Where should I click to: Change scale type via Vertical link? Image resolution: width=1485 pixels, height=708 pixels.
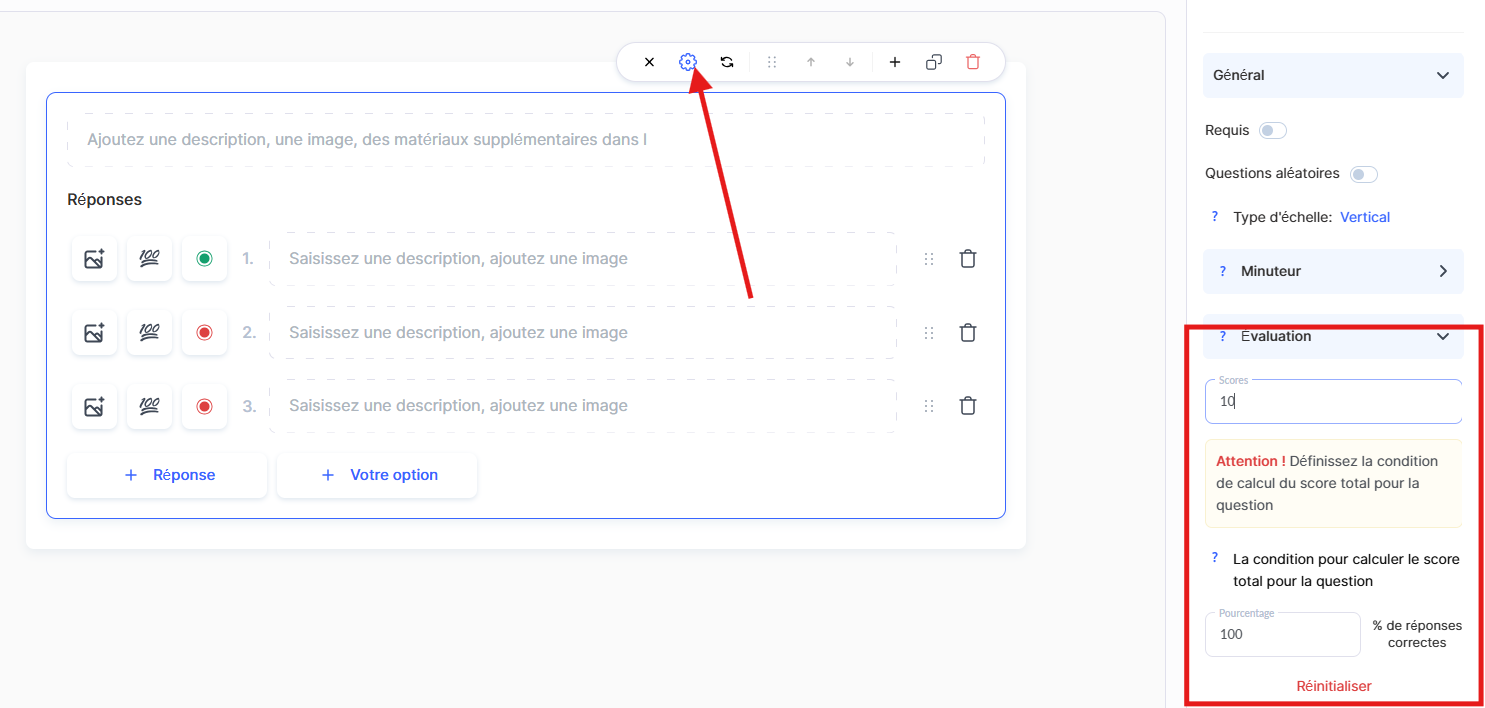pyautogui.click(x=1365, y=217)
